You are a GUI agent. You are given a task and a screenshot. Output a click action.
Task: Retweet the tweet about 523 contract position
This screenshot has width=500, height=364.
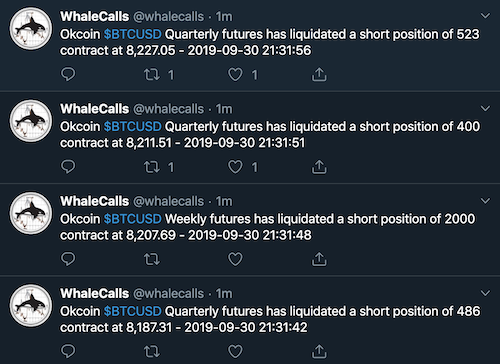pyautogui.click(x=152, y=74)
